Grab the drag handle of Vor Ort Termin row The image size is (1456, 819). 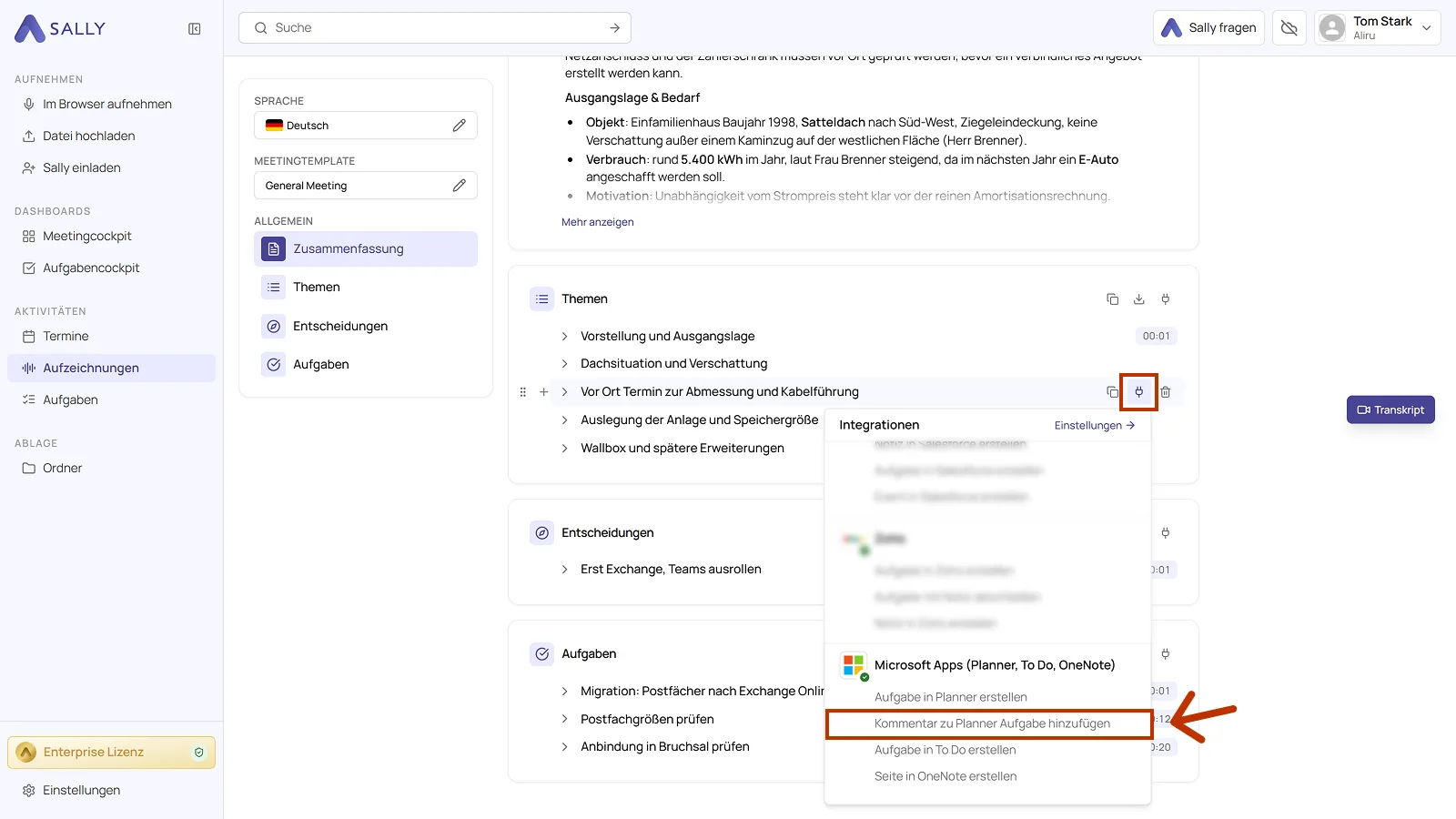click(522, 392)
